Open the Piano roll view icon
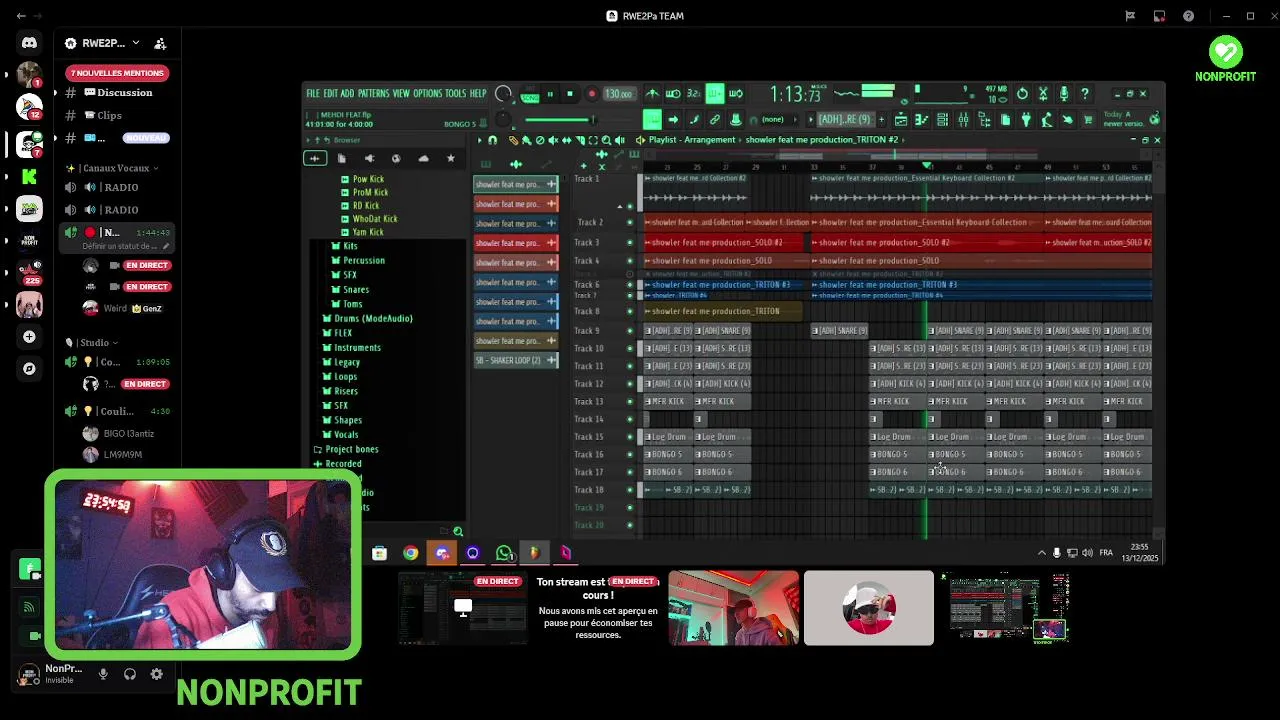 tap(921, 120)
